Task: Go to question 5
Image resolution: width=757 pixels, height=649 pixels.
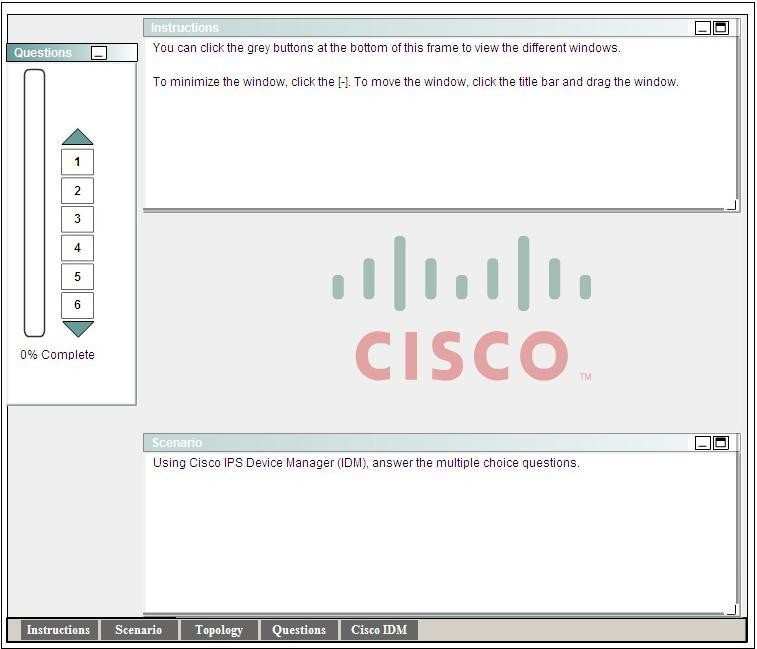Action: point(77,276)
